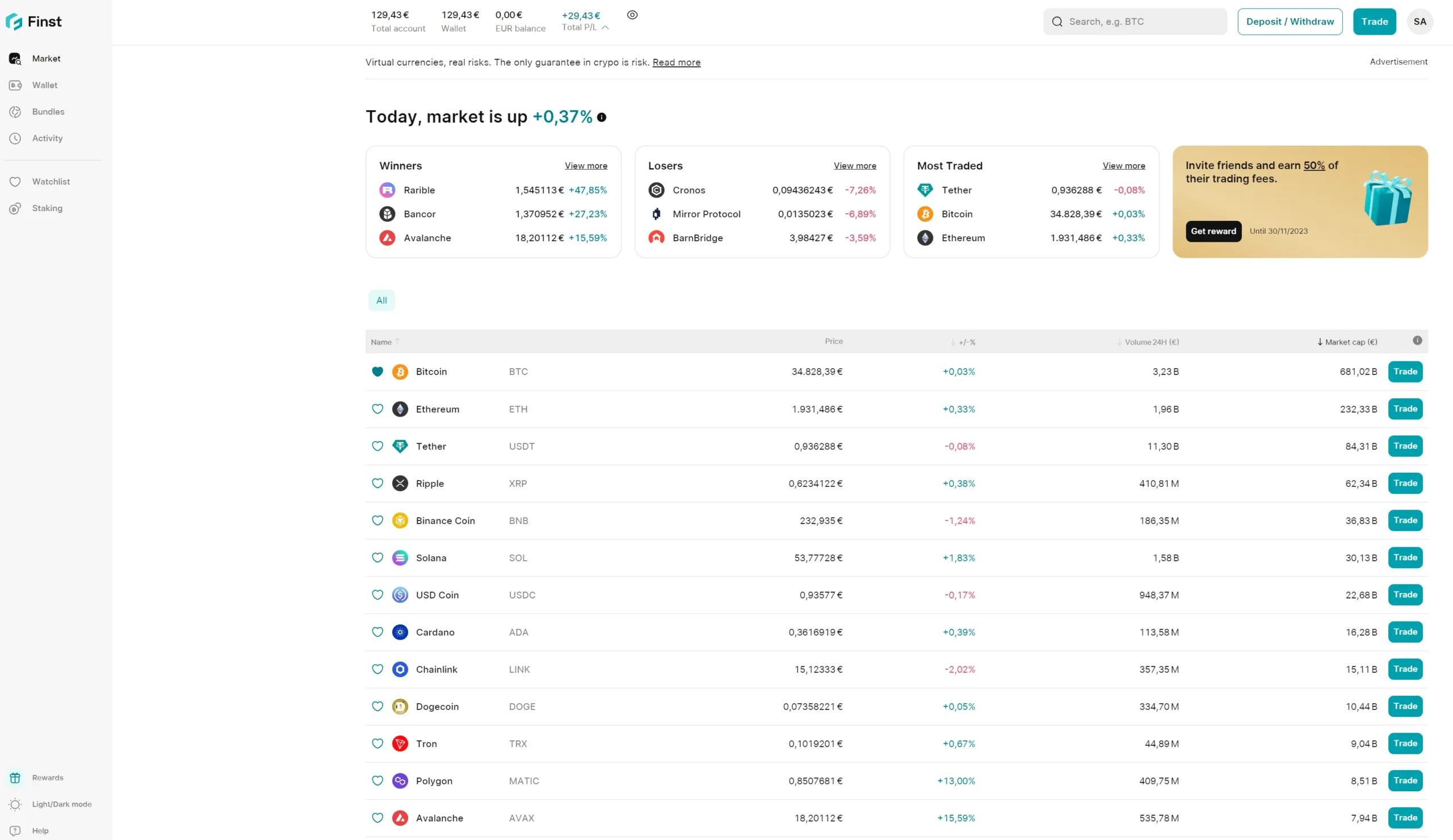Screen dimensions: 1453x840
Task: Toggle Light/Dark mode
Action: click(x=50, y=804)
